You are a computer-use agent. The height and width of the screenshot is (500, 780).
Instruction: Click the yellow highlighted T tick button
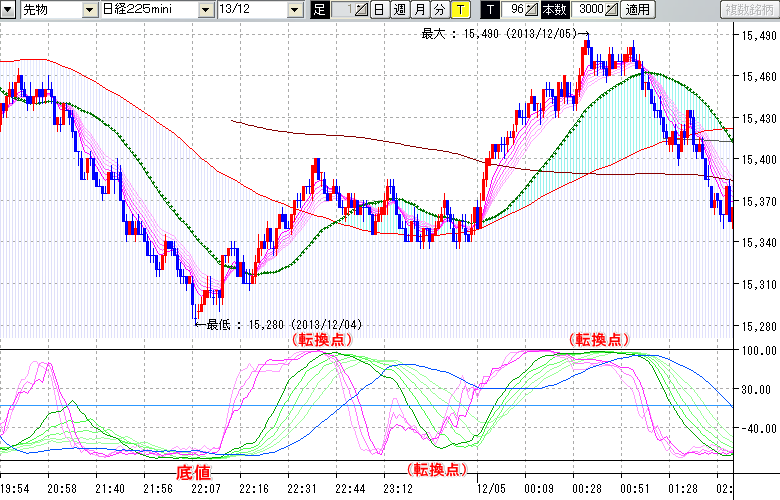459,10
